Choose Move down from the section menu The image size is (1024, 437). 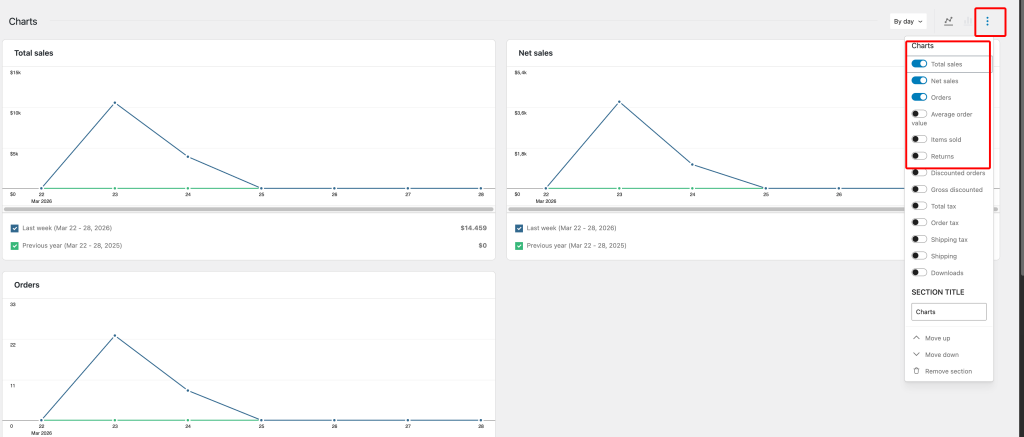click(x=942, y=354)
